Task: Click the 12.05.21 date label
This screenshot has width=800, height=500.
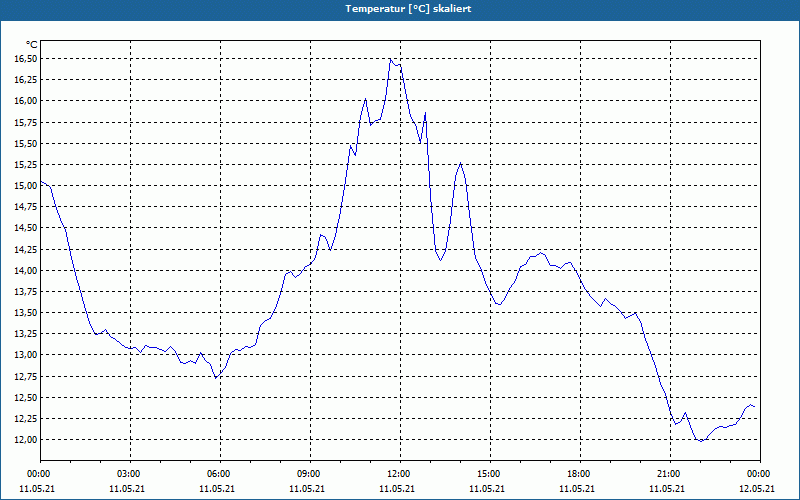Action: point(757,488)
